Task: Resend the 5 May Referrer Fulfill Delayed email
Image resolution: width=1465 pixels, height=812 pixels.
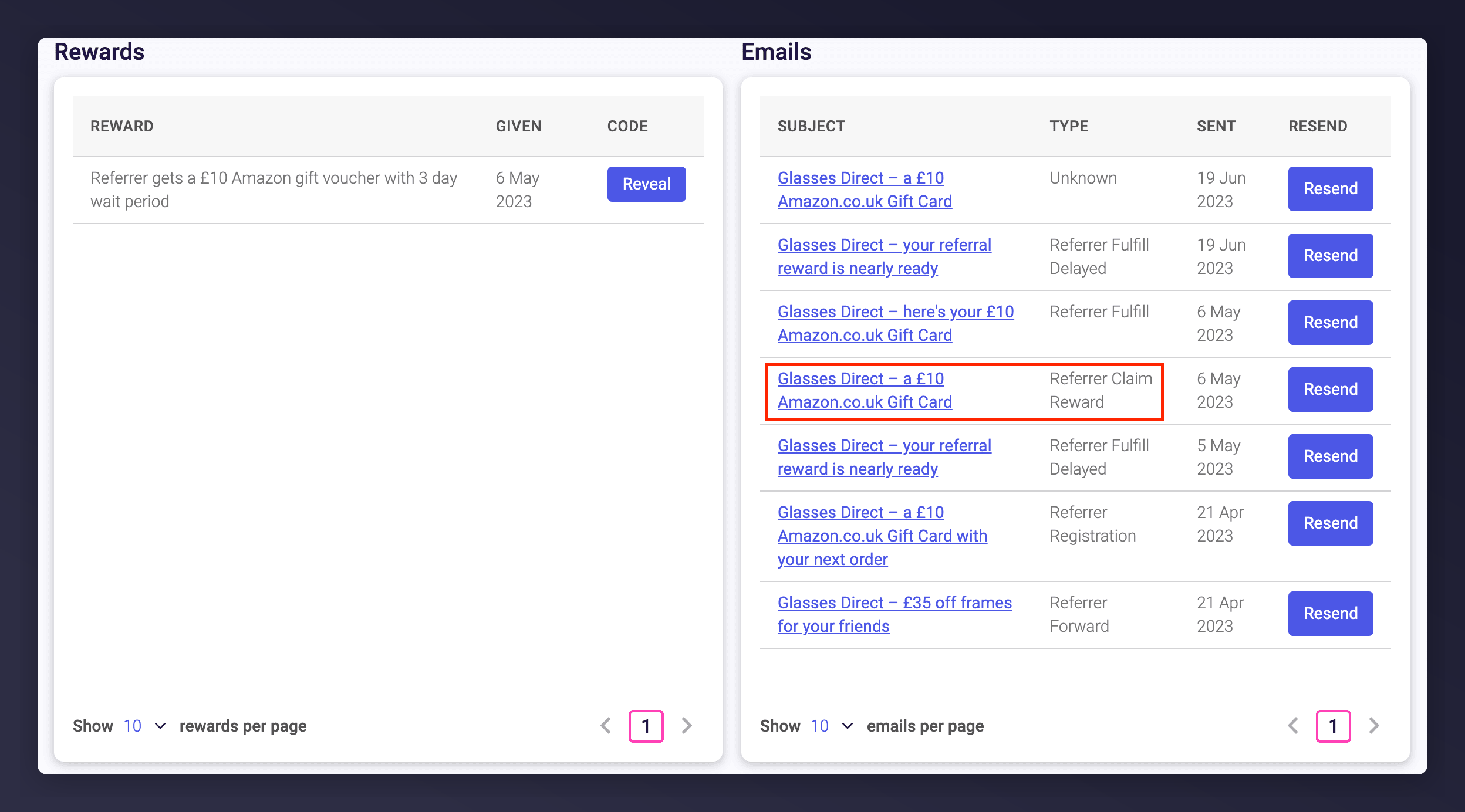Action: 1331,456
